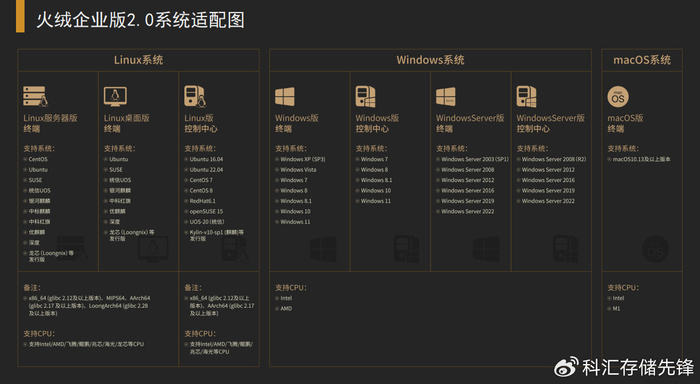Click the Windows版 终端 column title
This screenshot has width=700, height=384.
coord(297,123)
